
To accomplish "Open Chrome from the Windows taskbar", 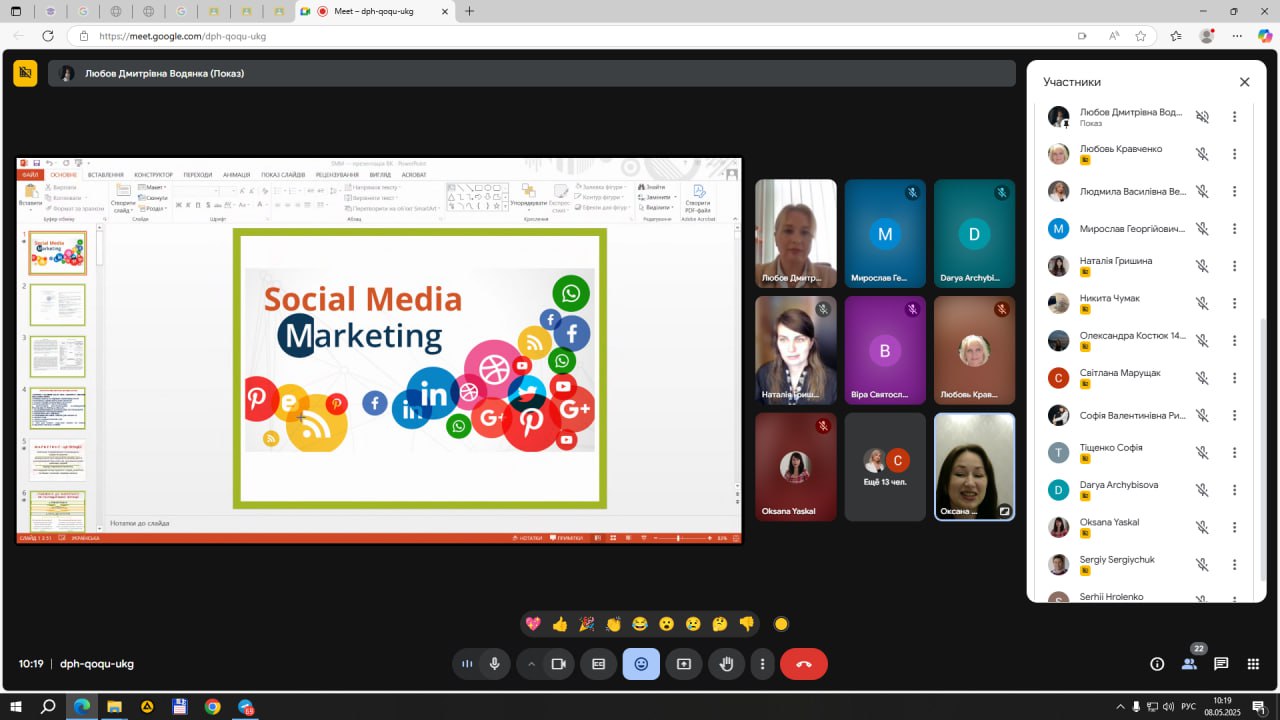I will point(212,706).
